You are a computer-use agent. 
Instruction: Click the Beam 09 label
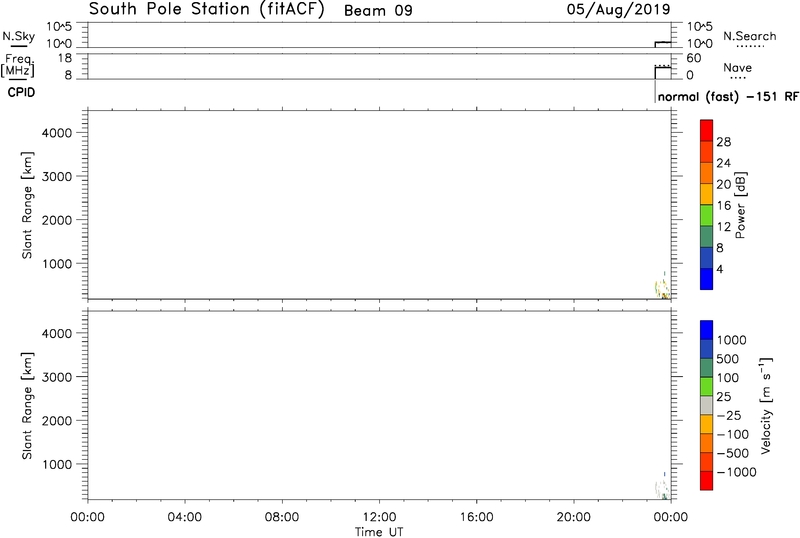378,11
